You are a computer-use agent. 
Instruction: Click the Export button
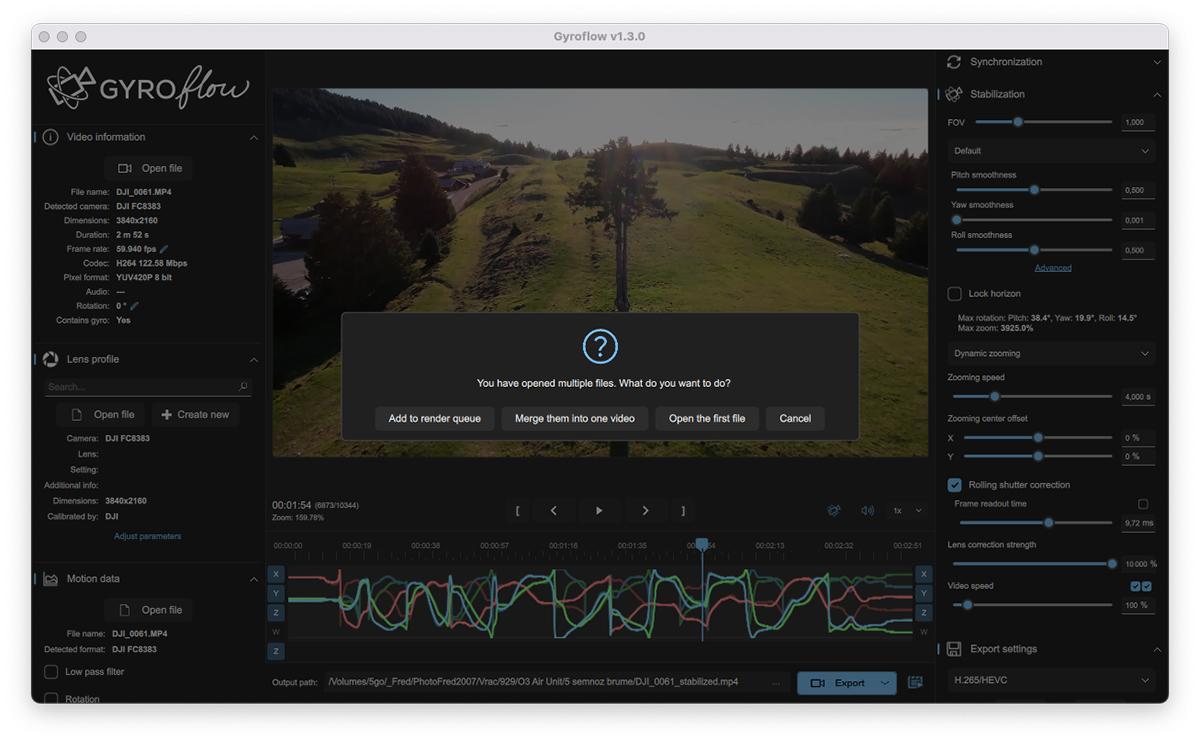(x=836, y=683)
